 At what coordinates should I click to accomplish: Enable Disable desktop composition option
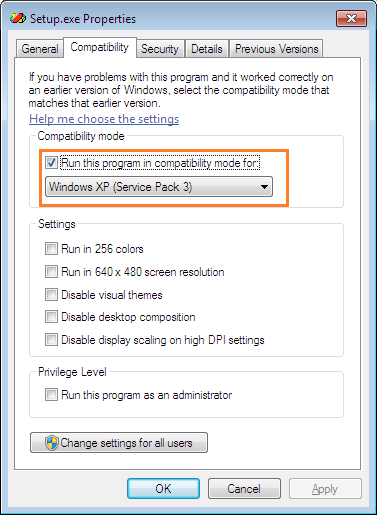click(51, 317)
